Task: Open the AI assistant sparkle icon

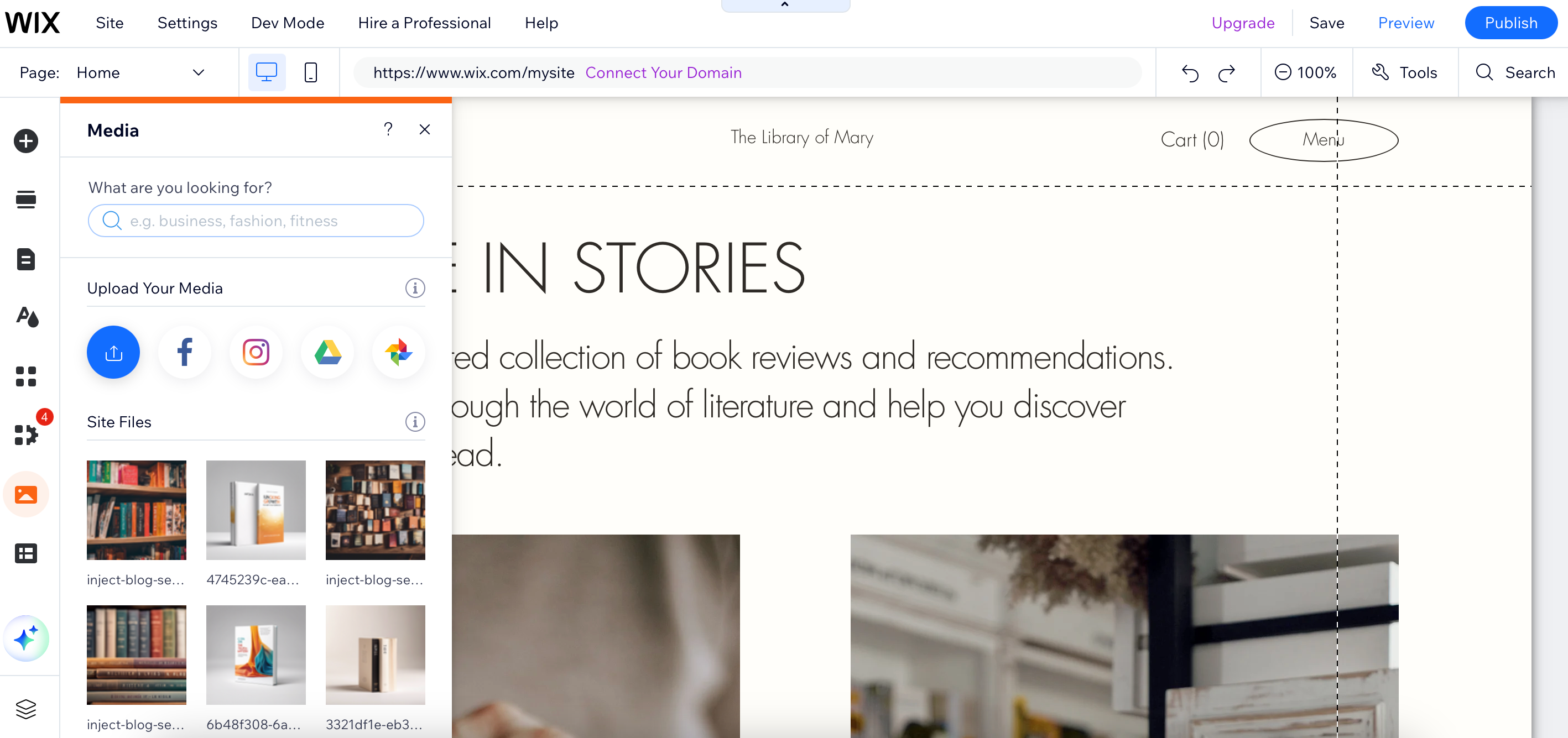Action: (x=25, y=639)
